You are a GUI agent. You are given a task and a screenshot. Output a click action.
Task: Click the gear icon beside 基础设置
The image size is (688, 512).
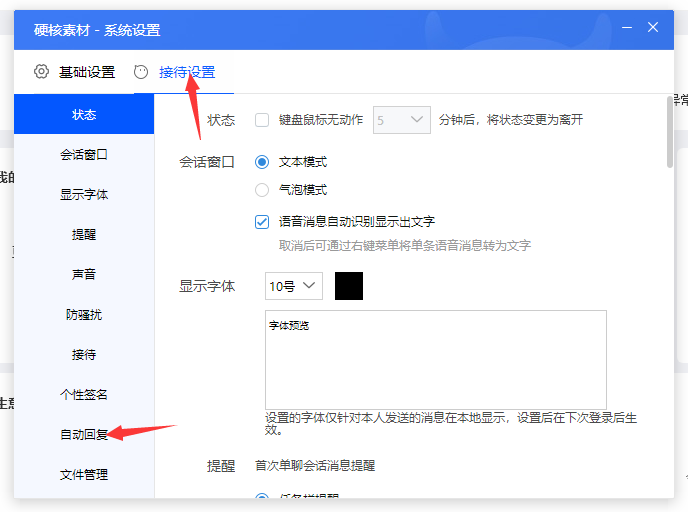click(x=41, y=72)
